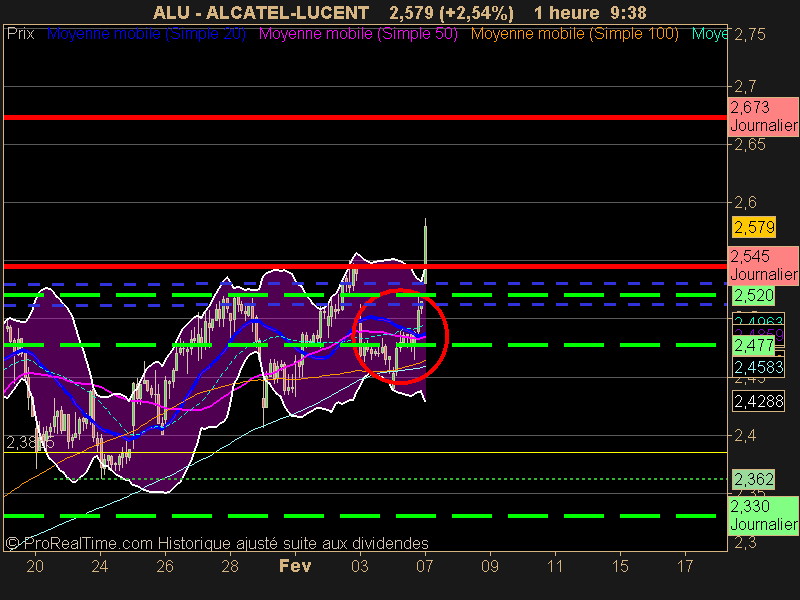Click the 9:38 time in header
800x600 pixels.
coord(628,12)
